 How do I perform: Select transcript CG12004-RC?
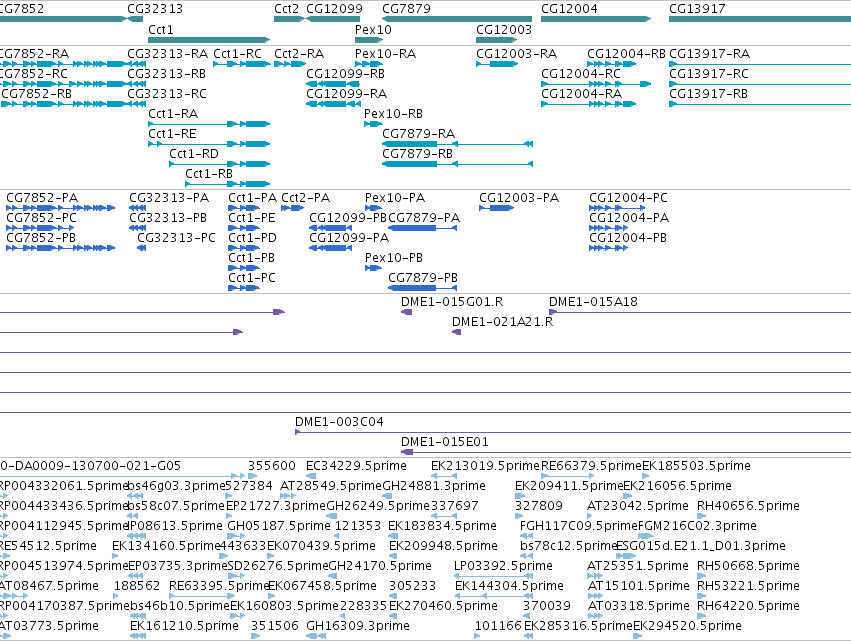click(x=596, y=84)
